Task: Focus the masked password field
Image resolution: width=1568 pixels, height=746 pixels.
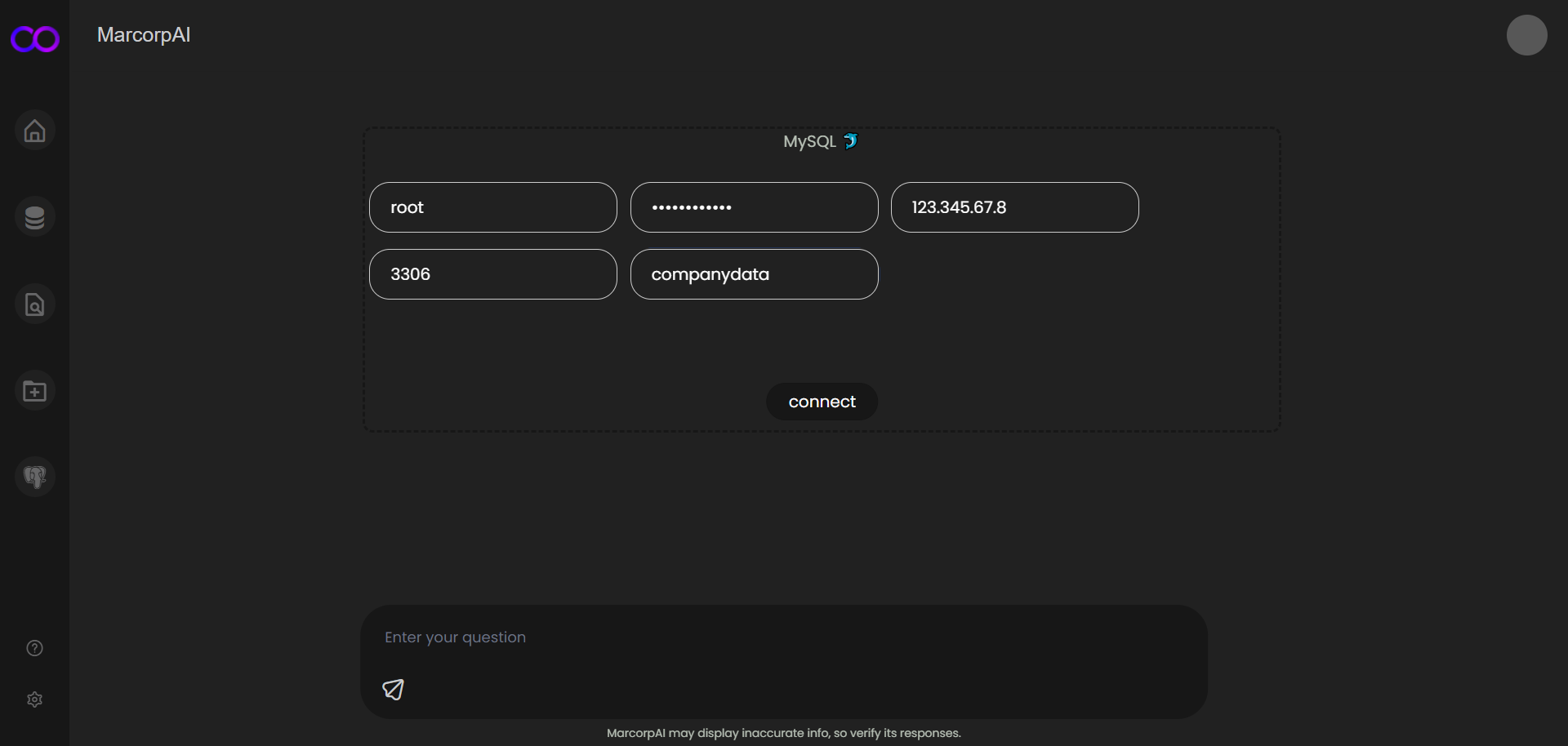Action: (x=754, y=207)
